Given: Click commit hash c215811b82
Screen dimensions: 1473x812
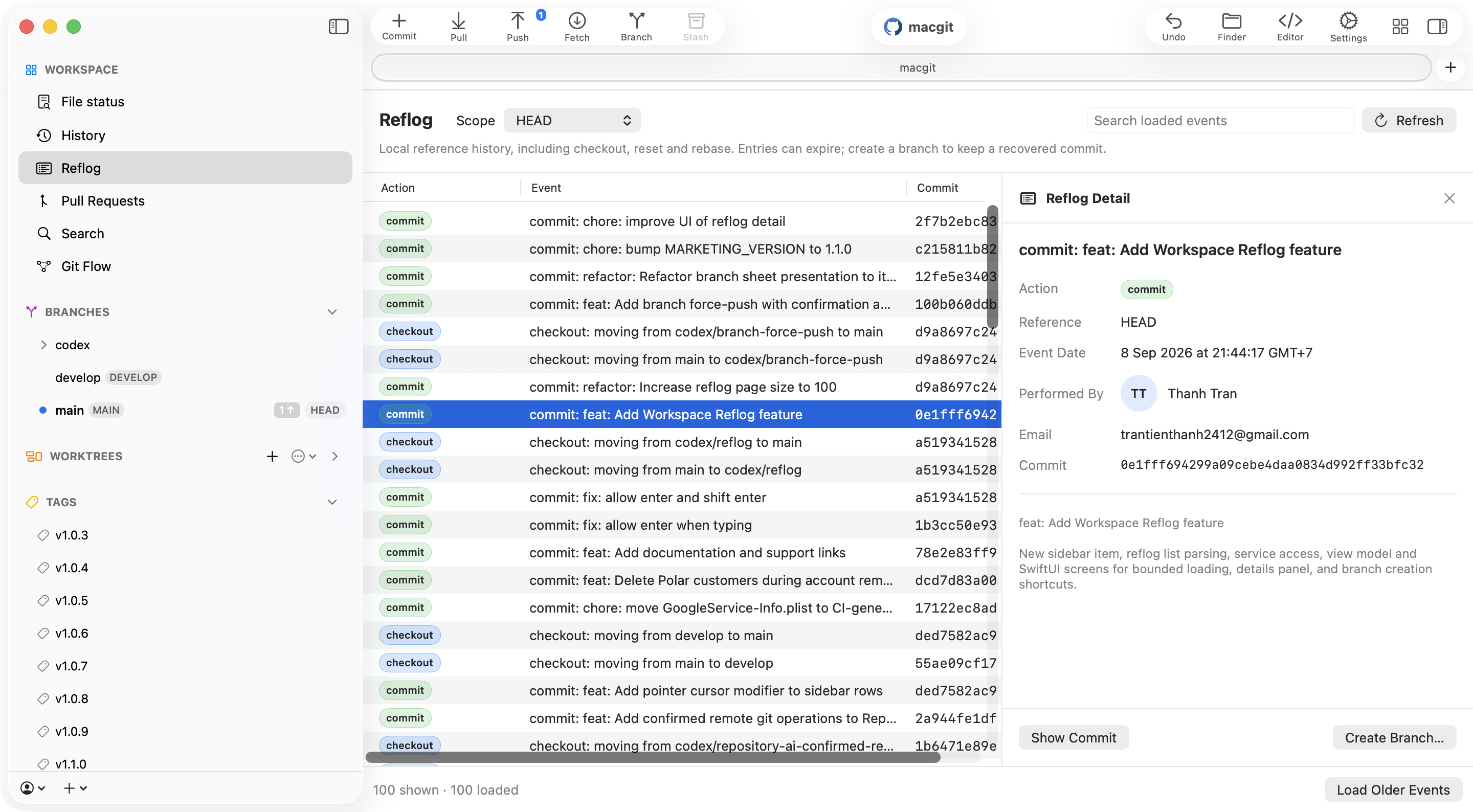Looking at the screenshot, I should [x=955, y=249].
